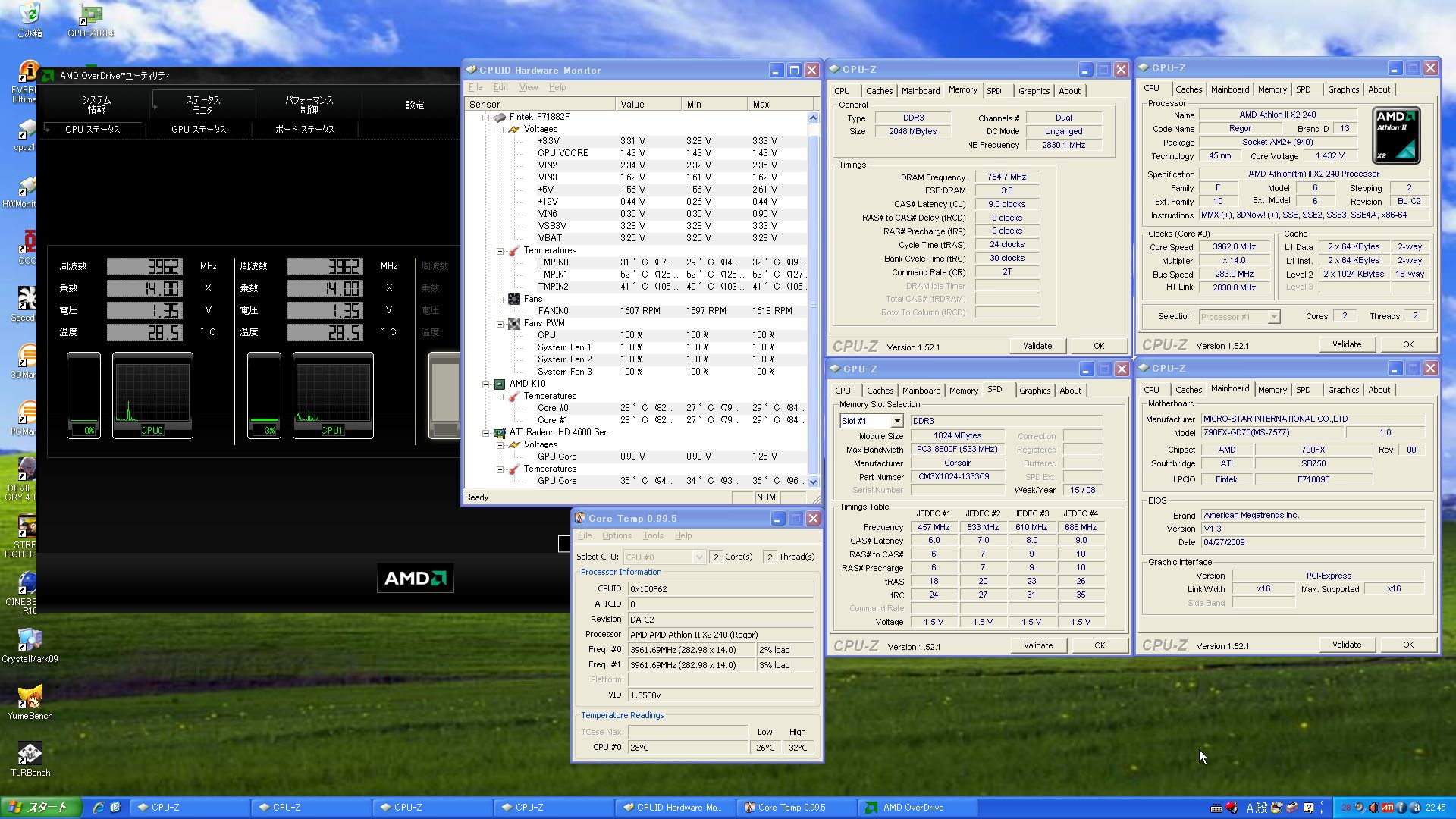The image size is (1456, 819).
Task: Collapse the Fintek F71882F Voltages node
Action: coord(500,130)
